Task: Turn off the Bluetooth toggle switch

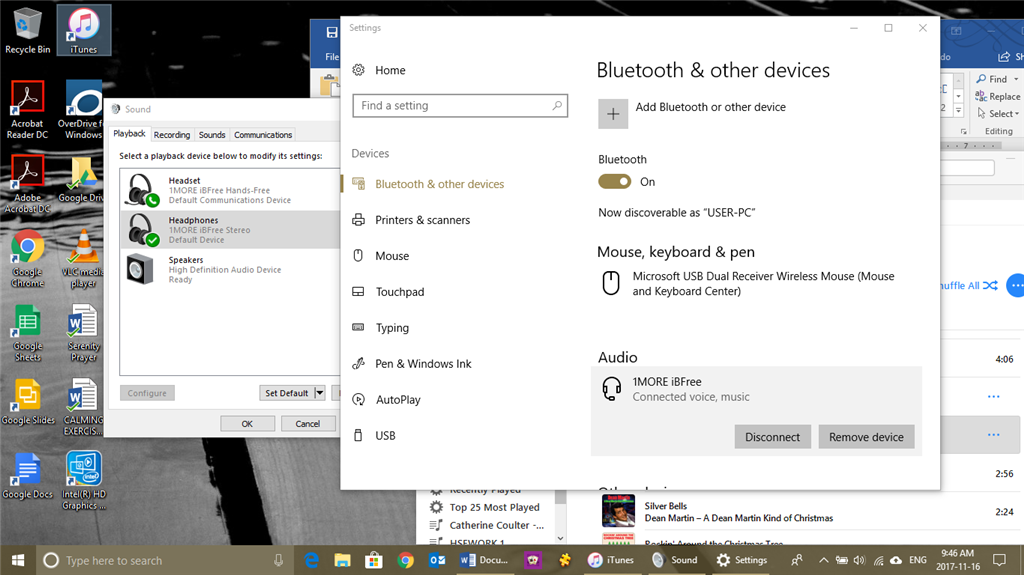Action: [x=615, y=182]
